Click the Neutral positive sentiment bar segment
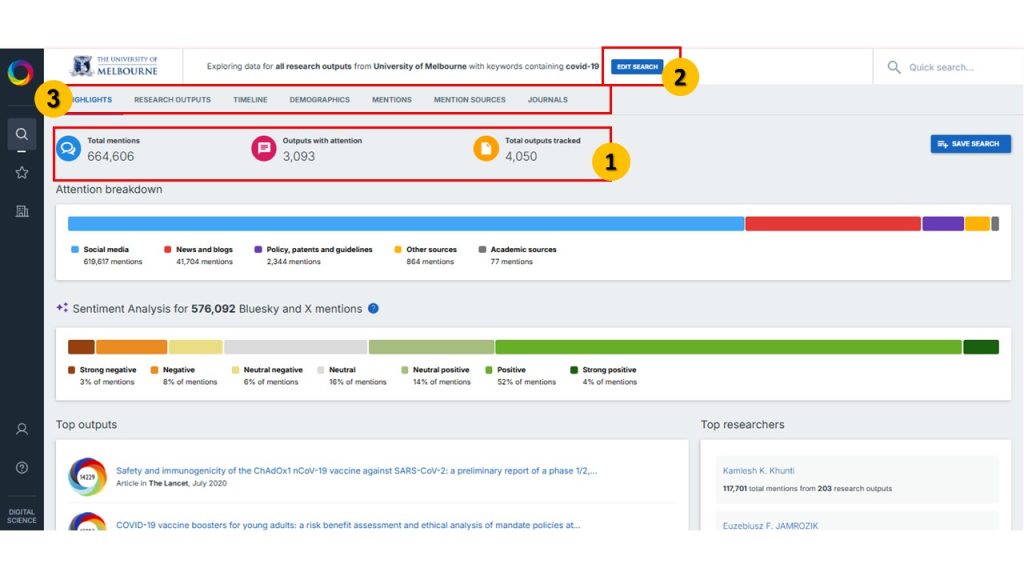The width and height of the screenshot is (1024, 576). (431, 347)
